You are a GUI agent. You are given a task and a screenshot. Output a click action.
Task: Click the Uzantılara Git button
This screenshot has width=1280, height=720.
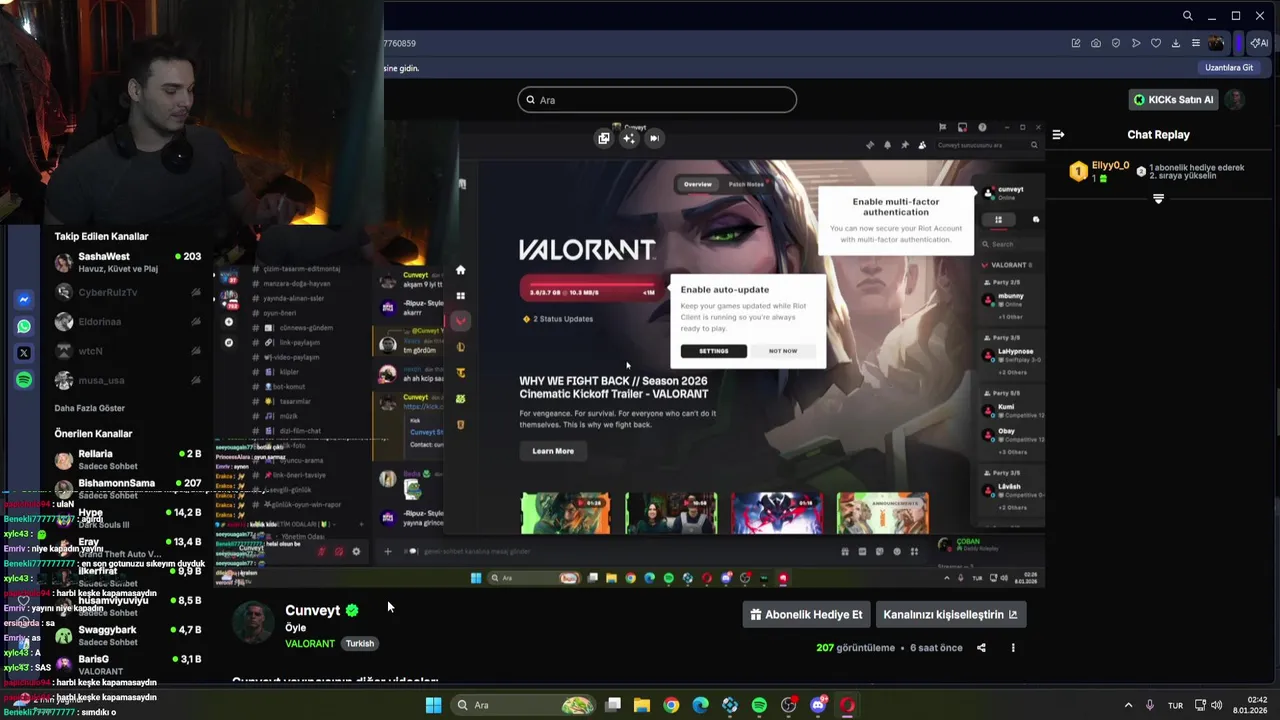pos(1229,68)
